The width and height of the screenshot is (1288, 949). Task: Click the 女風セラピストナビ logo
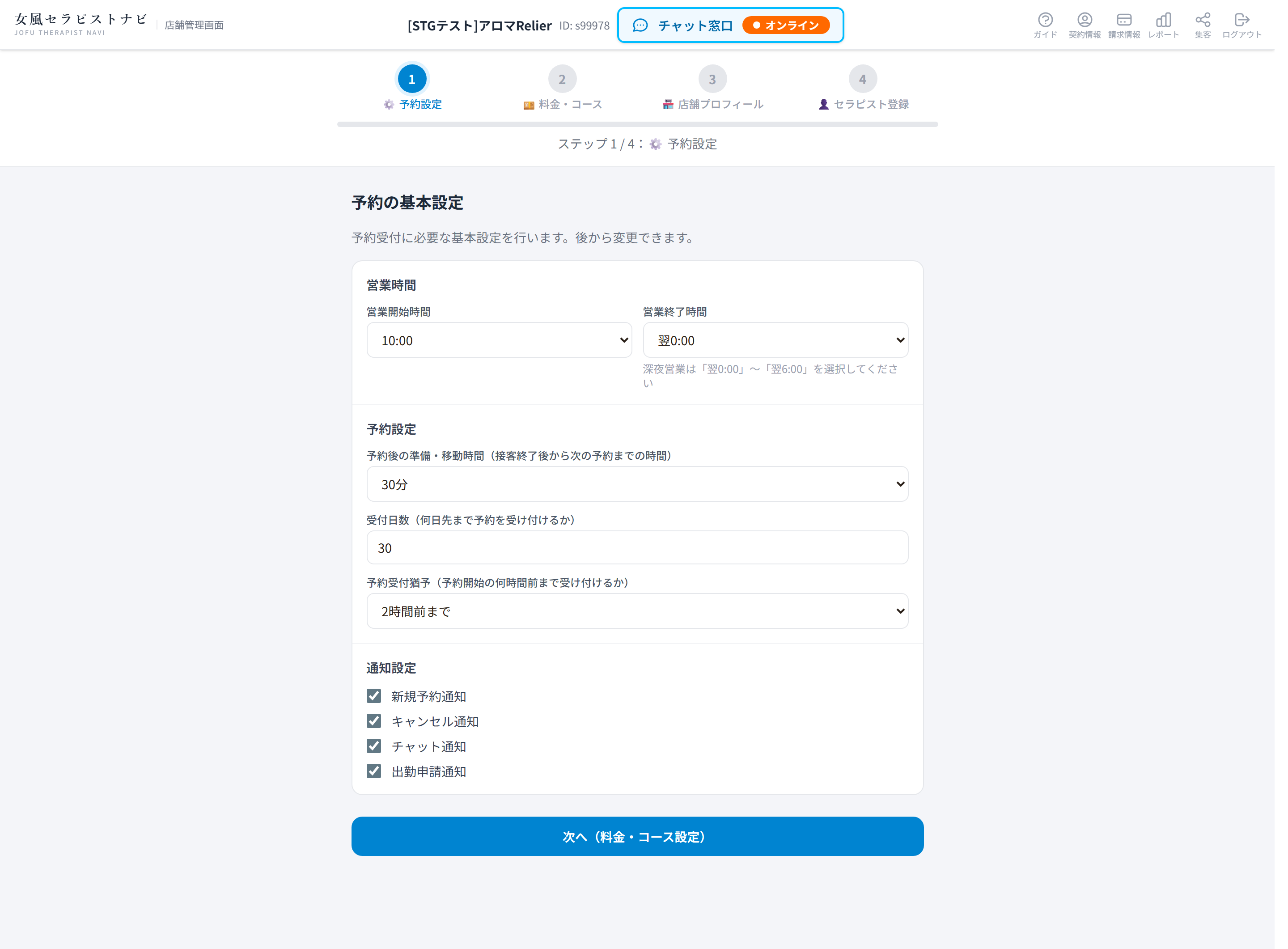coord(80,24)
